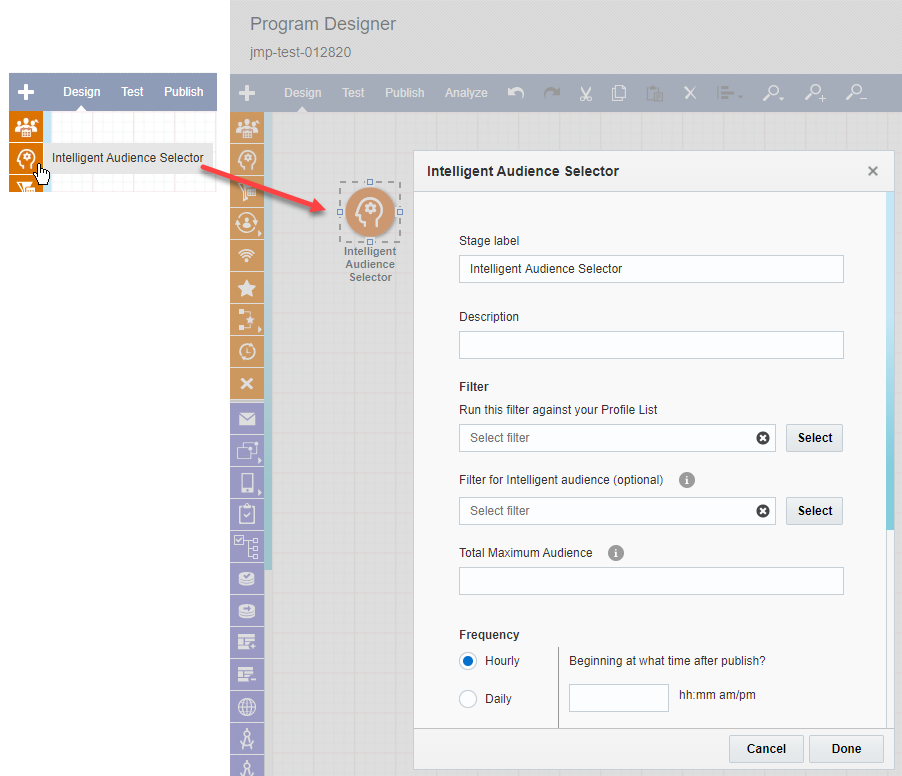Open the Publish tab in Program Designer
This screenshot has height=776, width=902.
click(x=405, y=93)
